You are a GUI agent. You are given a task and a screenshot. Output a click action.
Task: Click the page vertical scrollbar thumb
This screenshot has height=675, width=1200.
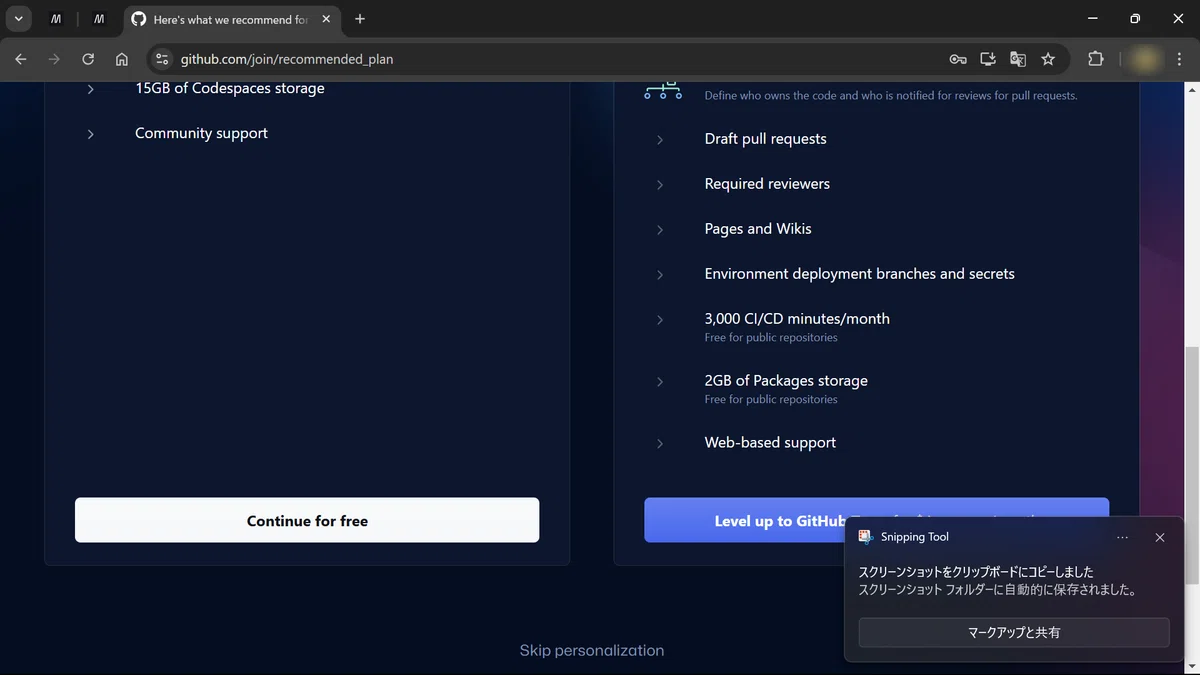(1190, 465)
